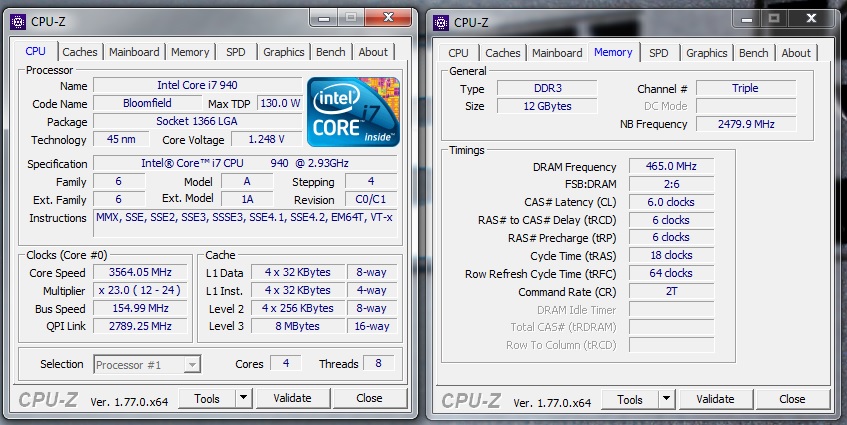Screen dimensions: 847x425
Task: Open Caches tab in the right window
Action: point(503,53)
